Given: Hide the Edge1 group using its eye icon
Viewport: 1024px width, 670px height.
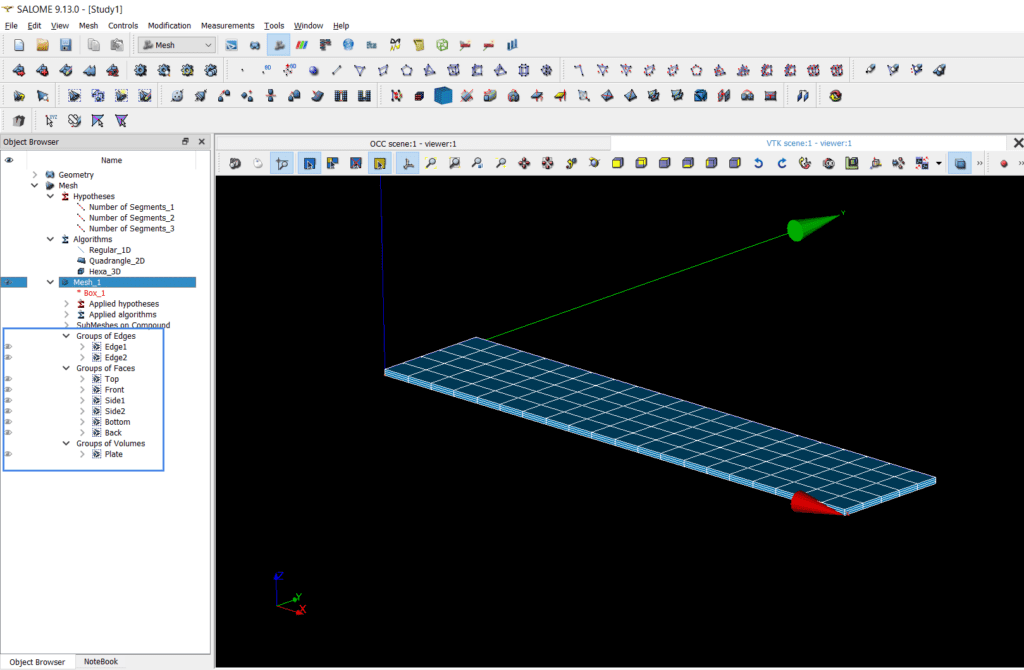Looking at the screenshot, I should [x=7, y=346].
